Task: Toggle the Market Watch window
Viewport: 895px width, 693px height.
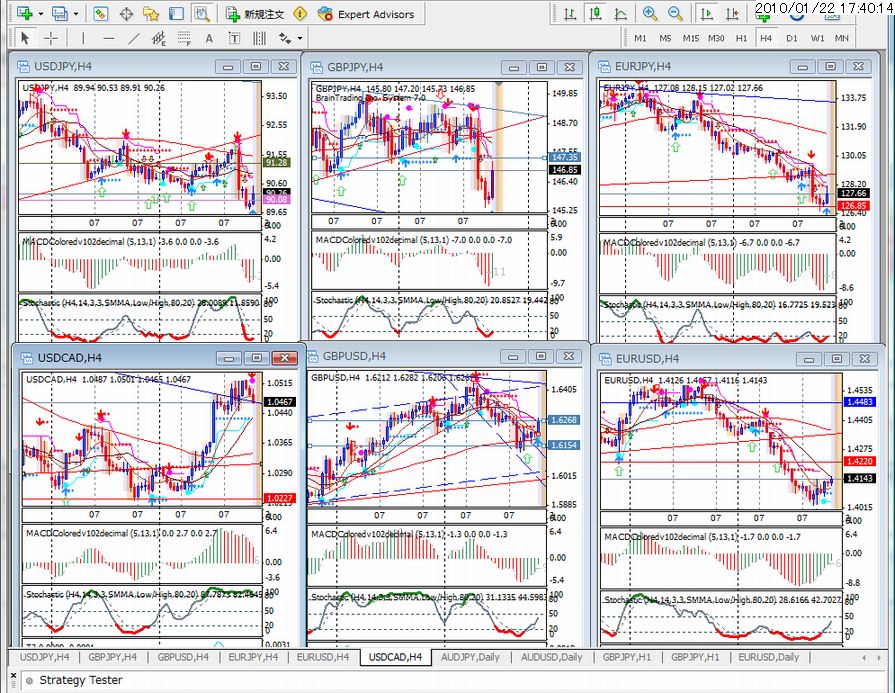Action: [x=100, y=14]
